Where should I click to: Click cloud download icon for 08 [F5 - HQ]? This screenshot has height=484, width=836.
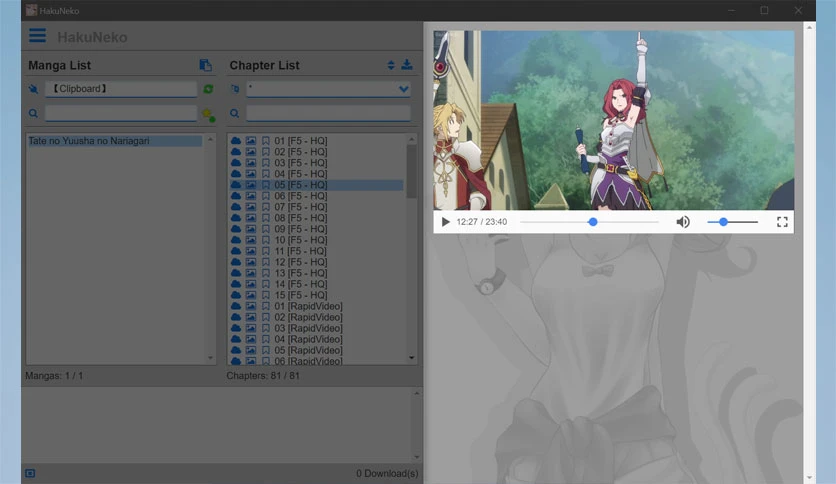tap(236, 218)
